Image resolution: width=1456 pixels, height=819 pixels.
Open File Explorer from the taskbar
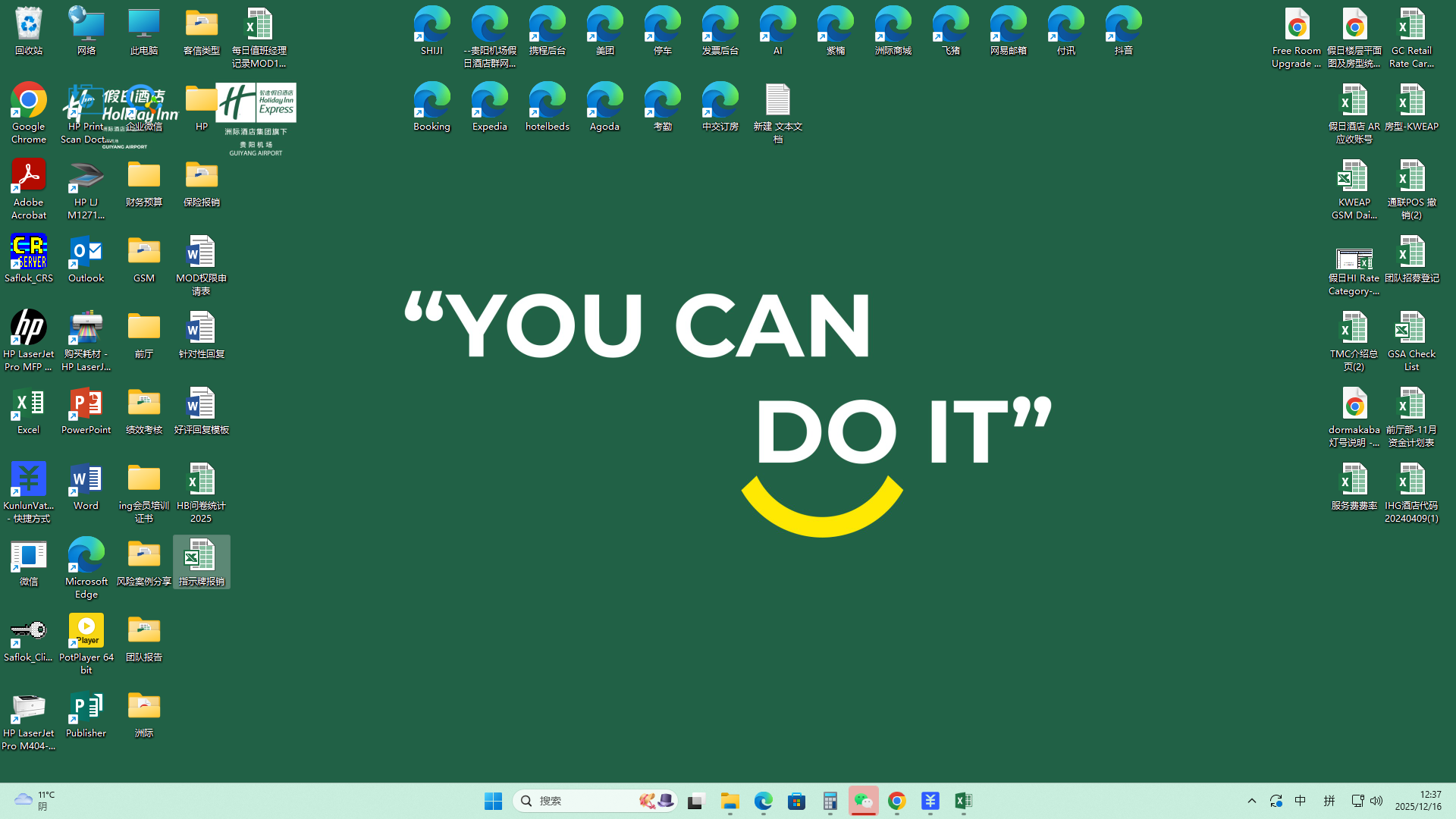point(730,801)
